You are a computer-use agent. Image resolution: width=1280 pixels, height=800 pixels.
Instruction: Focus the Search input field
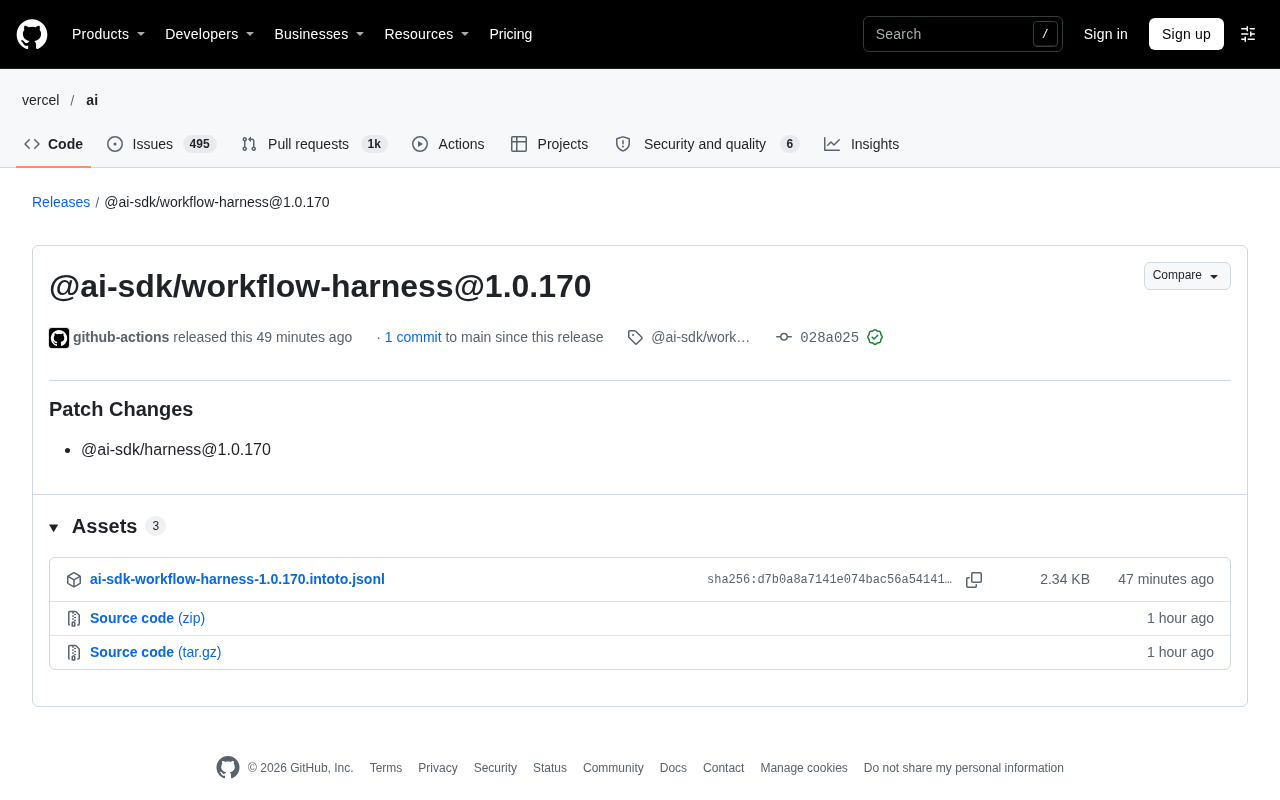pyautogui.click(x=963, y=34)
